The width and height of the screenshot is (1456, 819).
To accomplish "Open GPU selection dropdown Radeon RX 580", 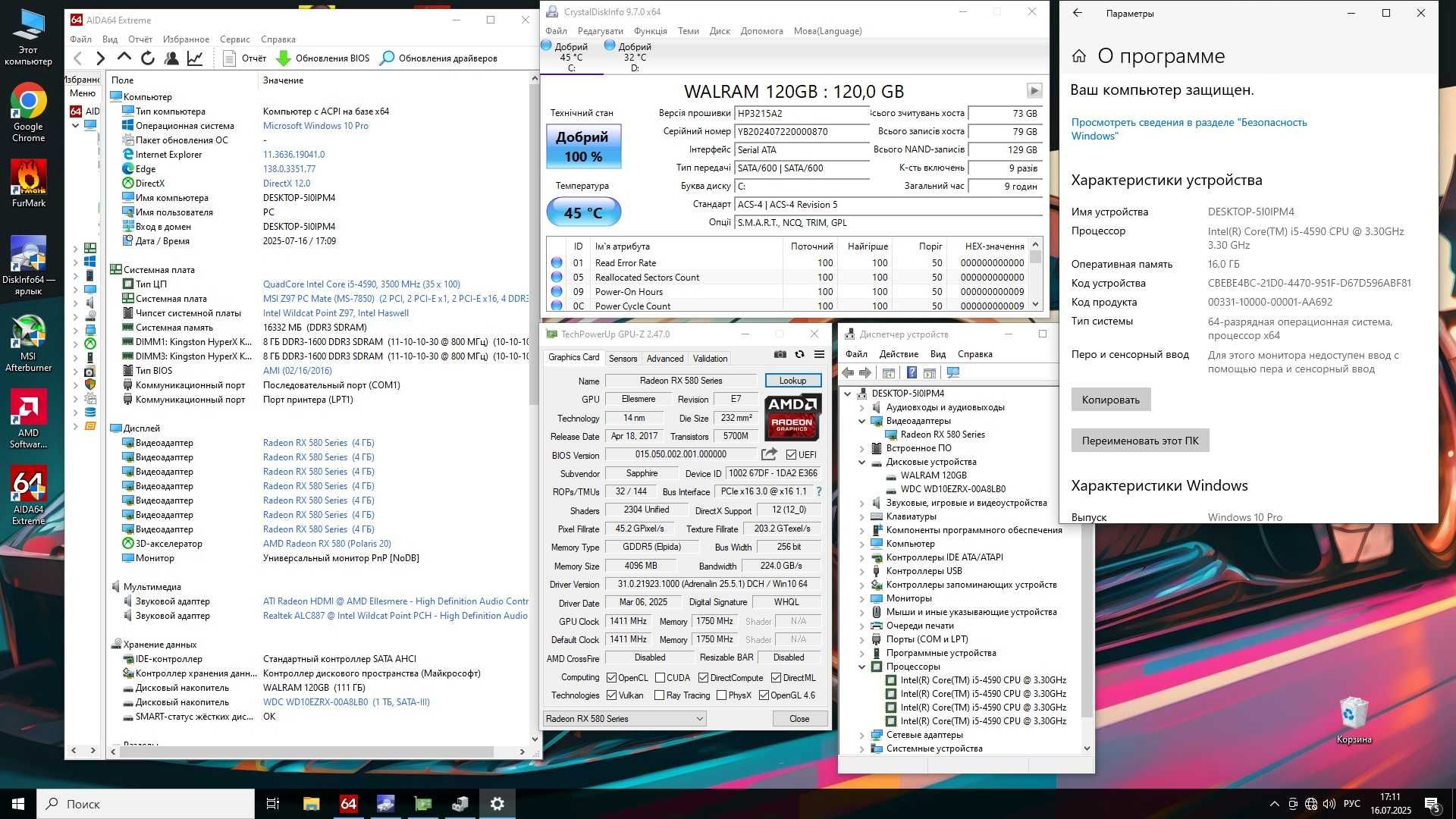I will [625, 719].
